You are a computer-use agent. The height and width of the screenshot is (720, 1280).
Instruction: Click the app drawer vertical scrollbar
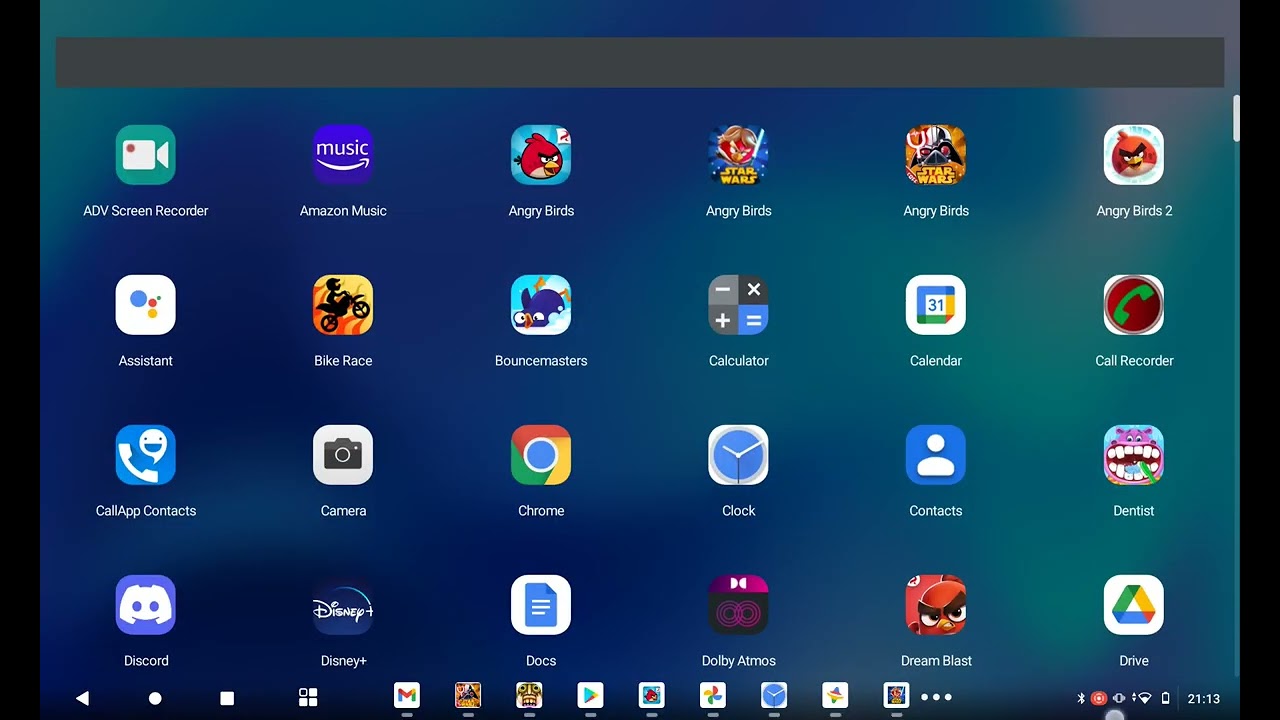[x=1236, y=118]
